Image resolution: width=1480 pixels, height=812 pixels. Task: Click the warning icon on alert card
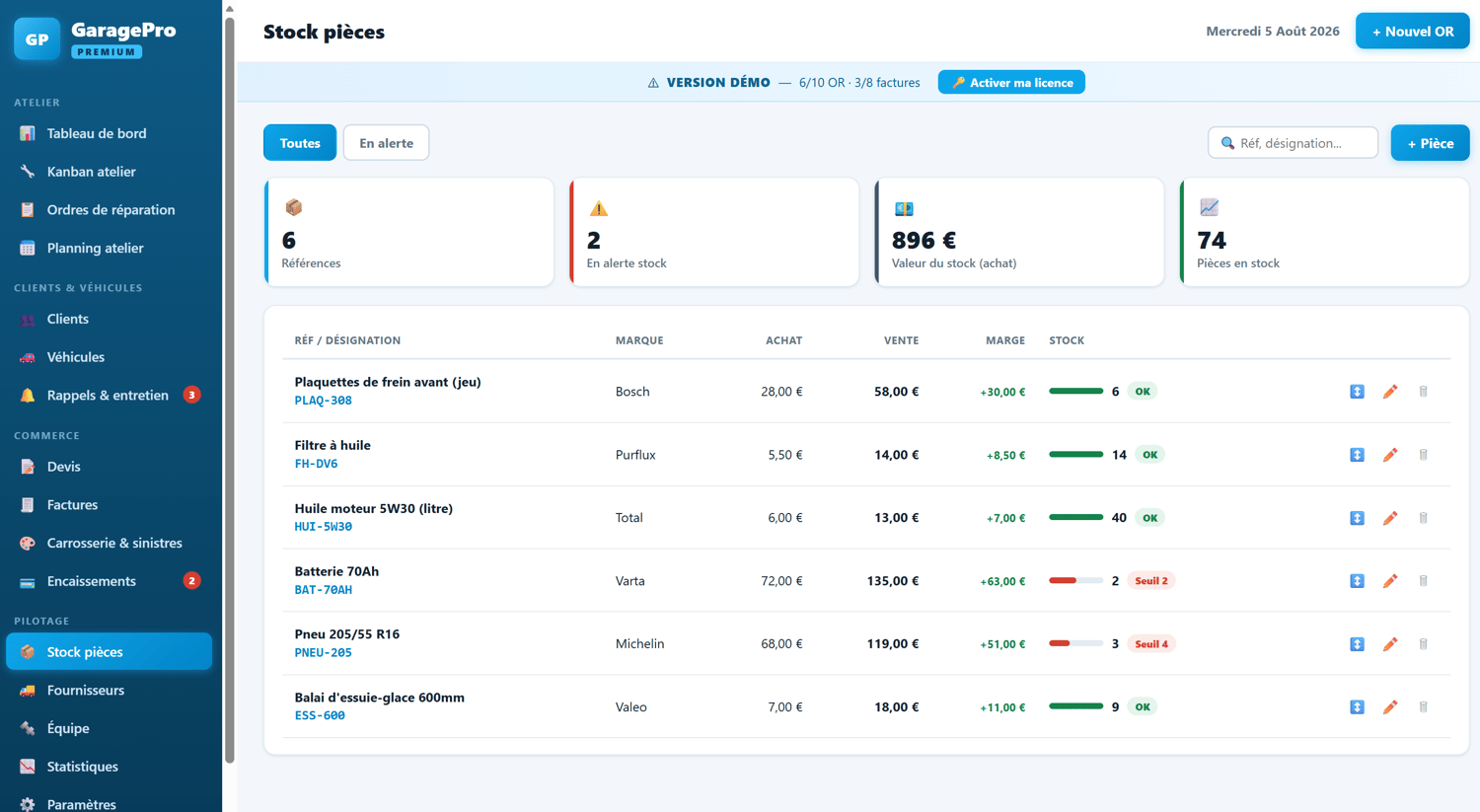pyautogui.click(x=598, y=208)
